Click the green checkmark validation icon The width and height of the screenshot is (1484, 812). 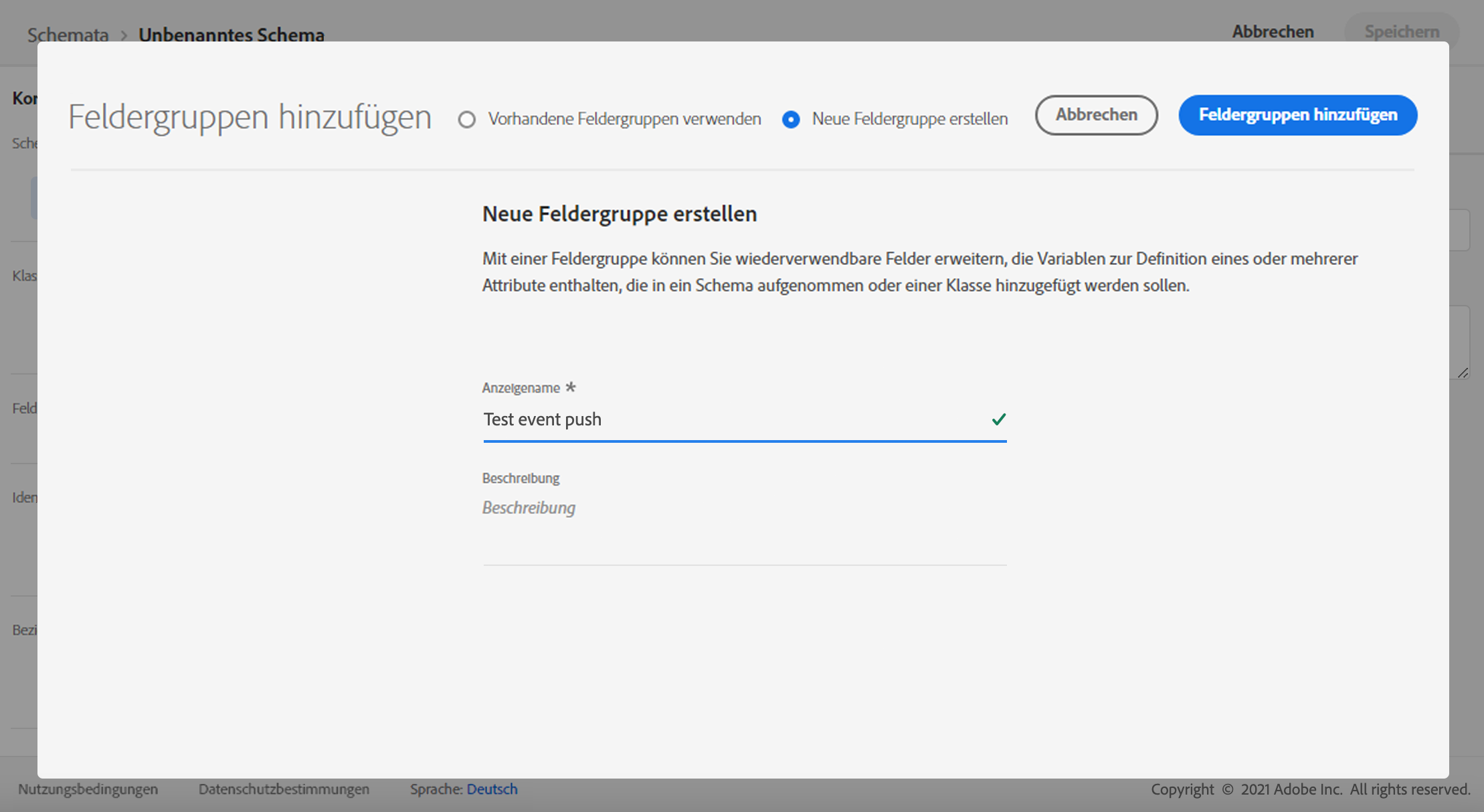pyautogui.click(x=998, y=419)
